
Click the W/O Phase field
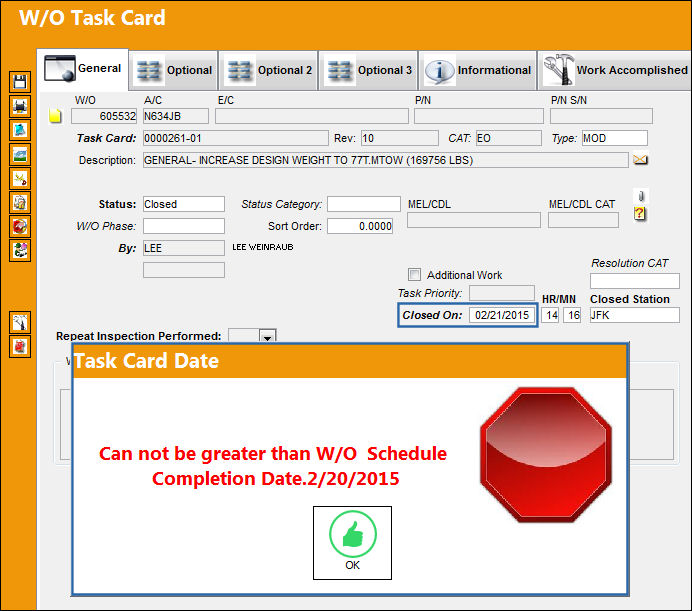coord(184,226)
